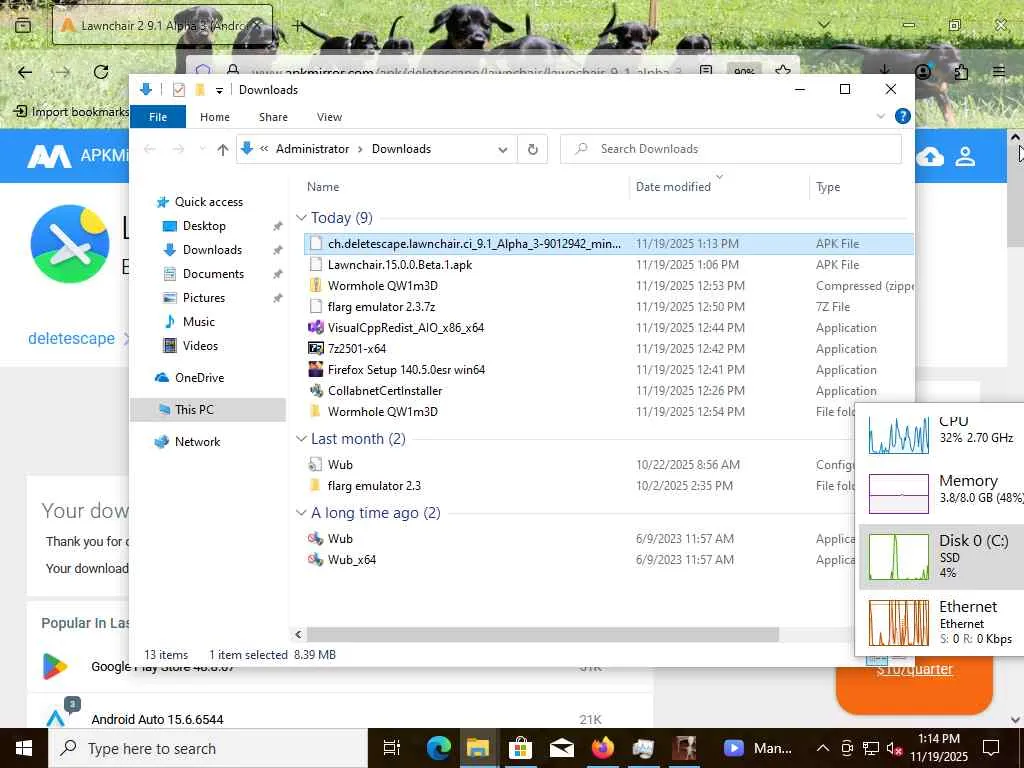
Task: Select Memory graph in performance panel
Action: coord(898,494)
